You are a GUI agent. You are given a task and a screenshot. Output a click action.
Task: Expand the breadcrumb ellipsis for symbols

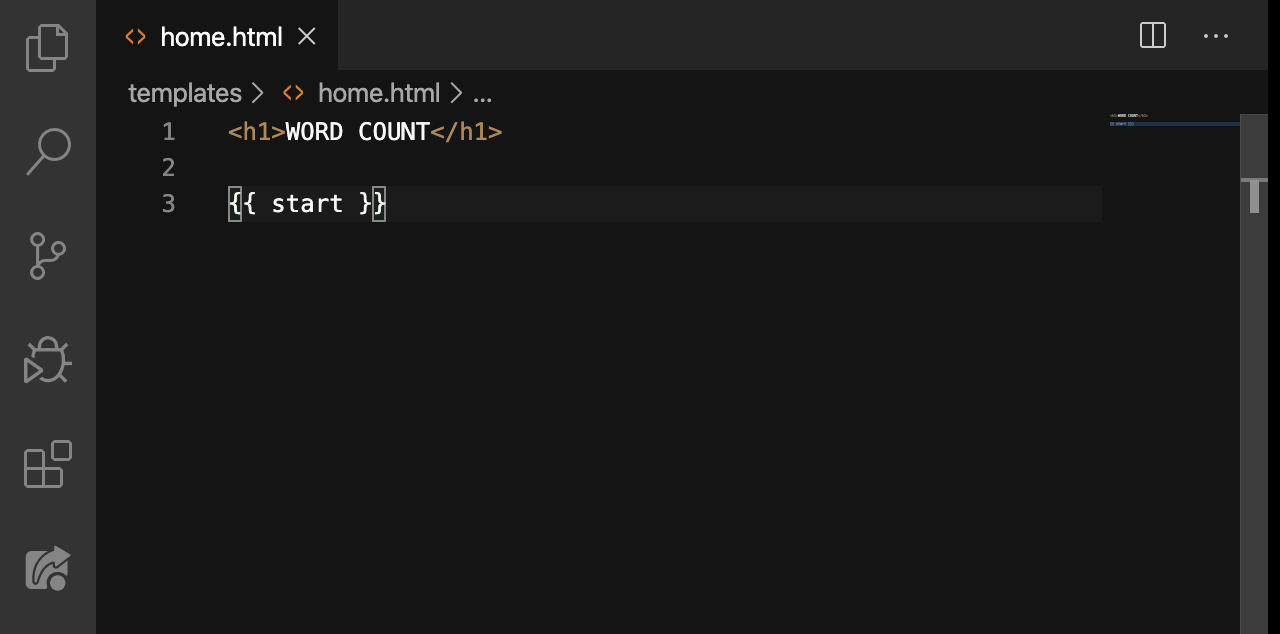tap(483, 93)
